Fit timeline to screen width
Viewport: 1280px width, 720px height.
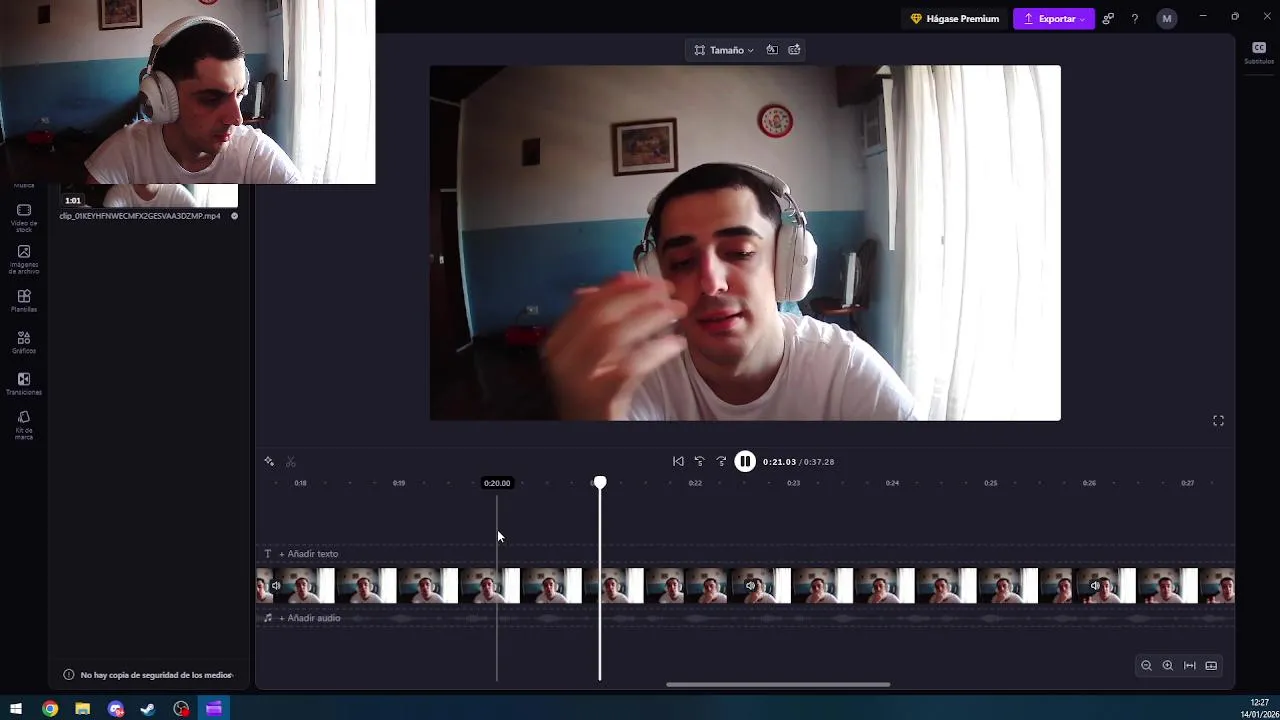1190,666
